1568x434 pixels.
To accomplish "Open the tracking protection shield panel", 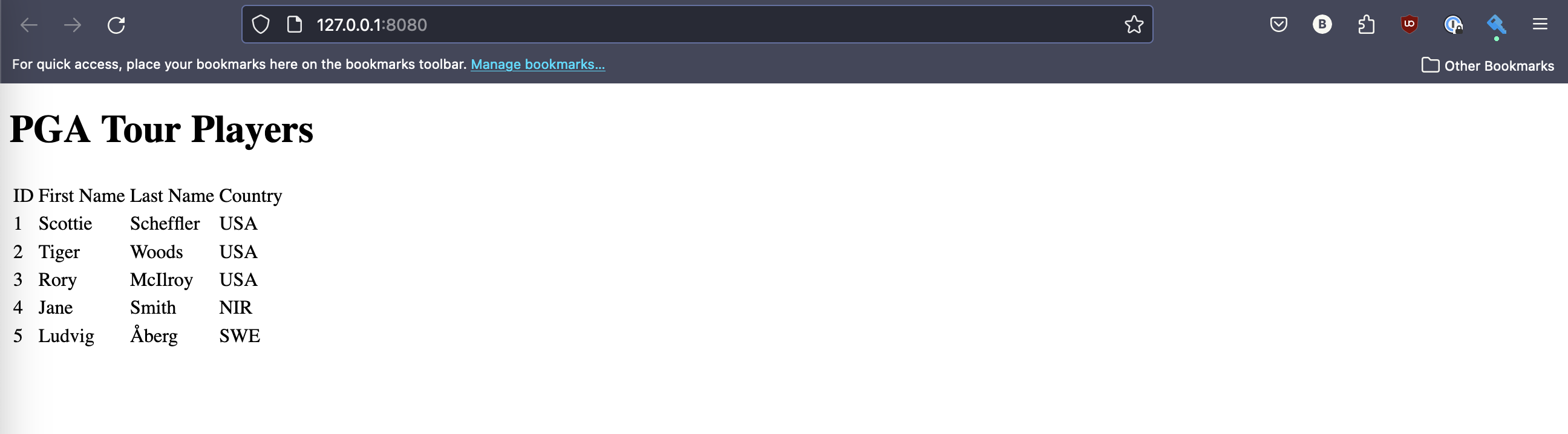I will 261,25.
